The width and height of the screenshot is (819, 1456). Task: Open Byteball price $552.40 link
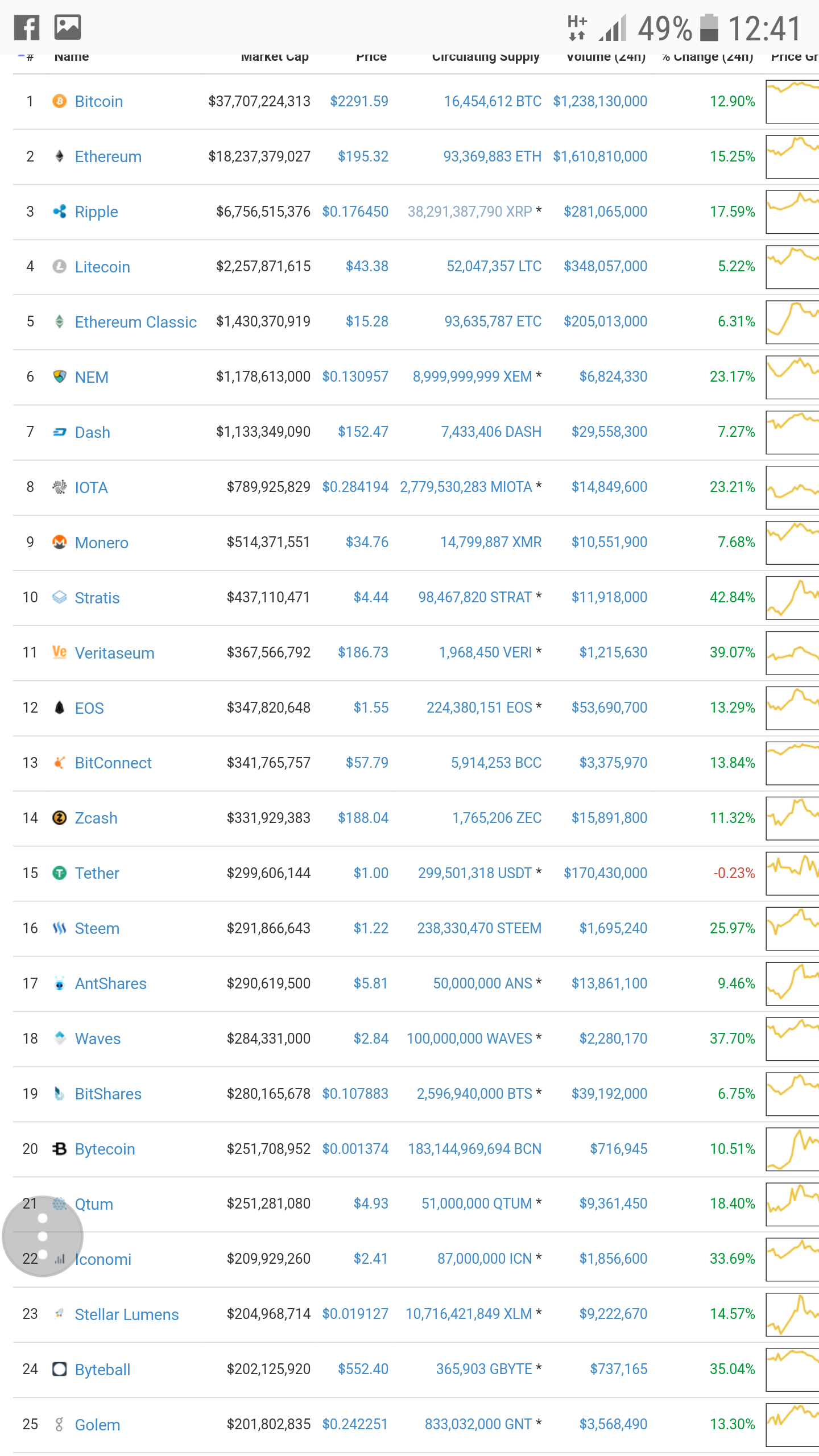tap(363, 1369)
